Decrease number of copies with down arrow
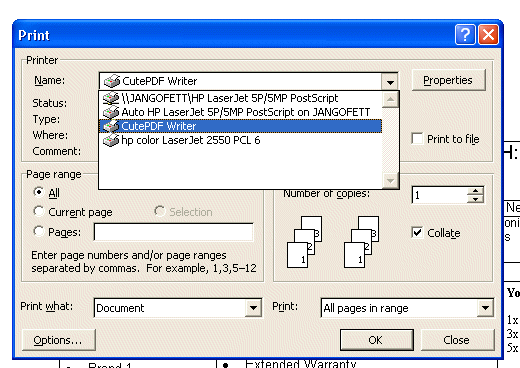The width and height of the screenshot is (520, 368). (475, 199)
